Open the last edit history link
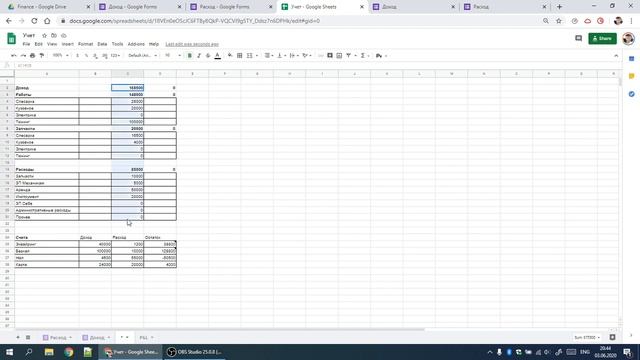Viewport: 640px width, 360px height. (x=192, y=44)
